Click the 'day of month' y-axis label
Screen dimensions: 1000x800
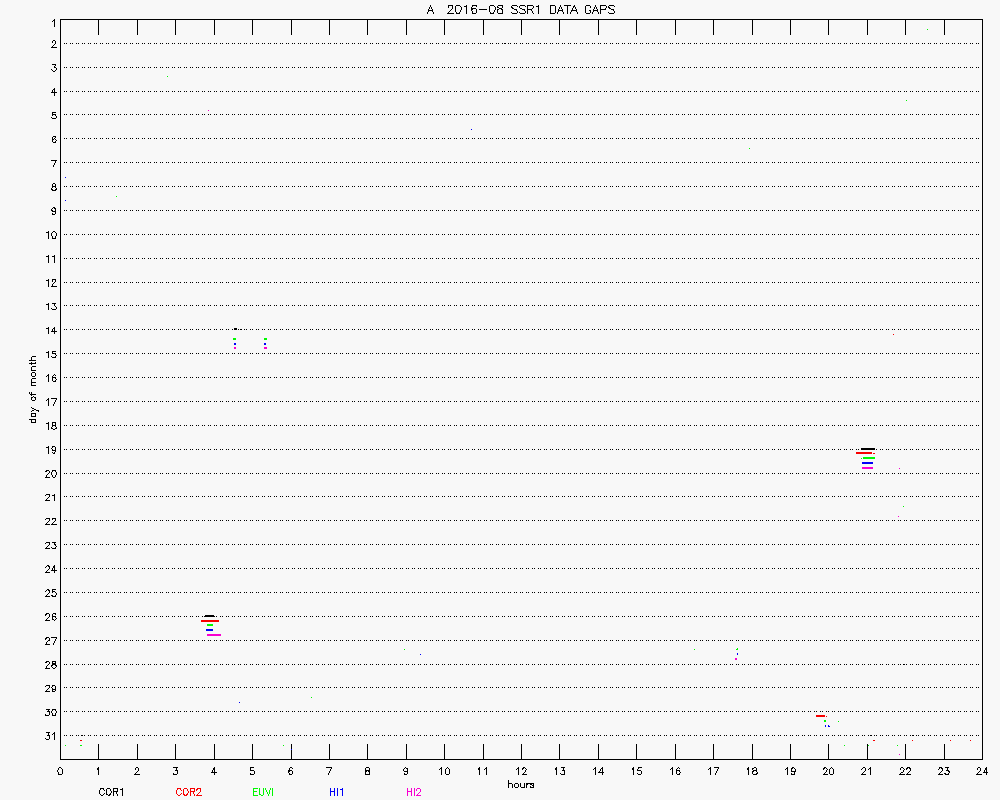coord(33,388)
